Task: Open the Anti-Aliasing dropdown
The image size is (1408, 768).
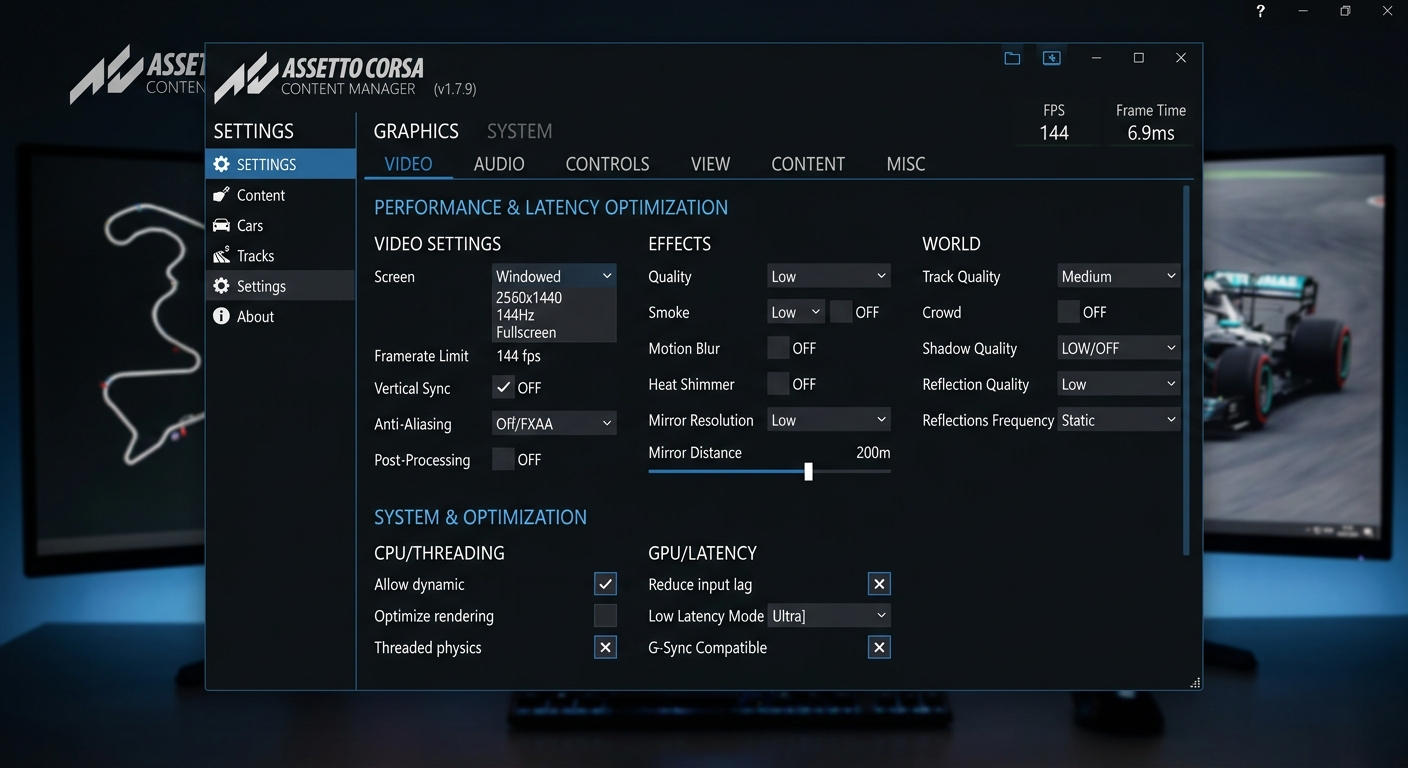Action: pyautogui.click(x=554, y=424)
